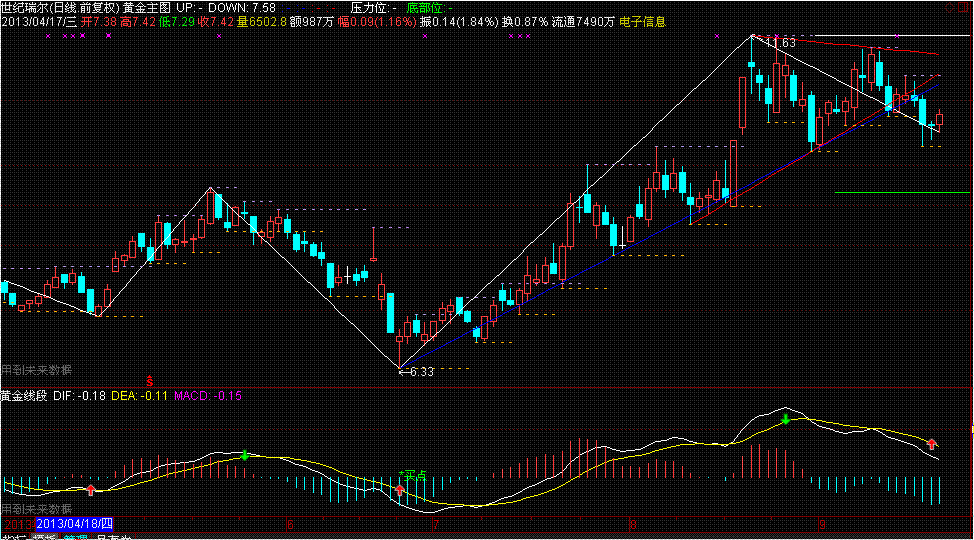
Task: Click the 压力位 resistance label
Action: (368, 7)
